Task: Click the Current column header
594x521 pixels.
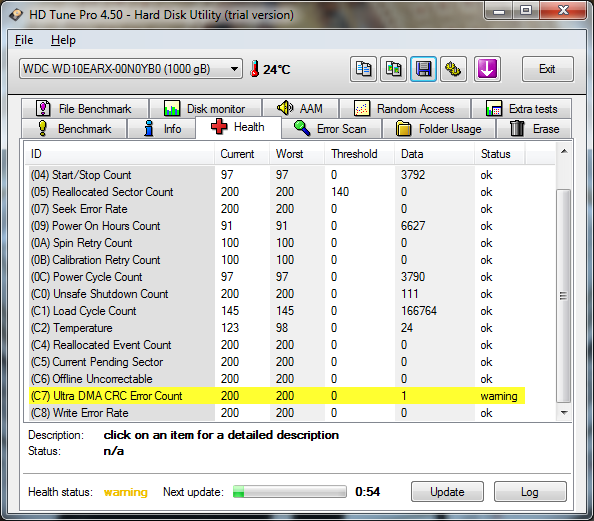Action: (x=242, y=154)
